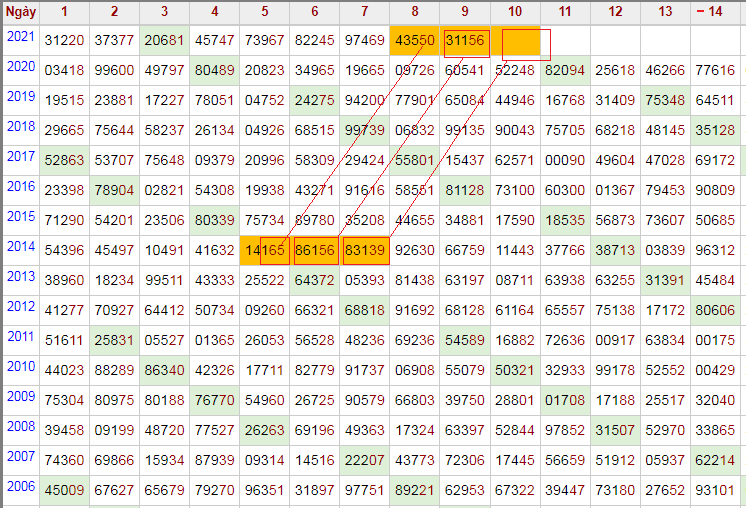Click the green cell 50321

coord(515,370)
